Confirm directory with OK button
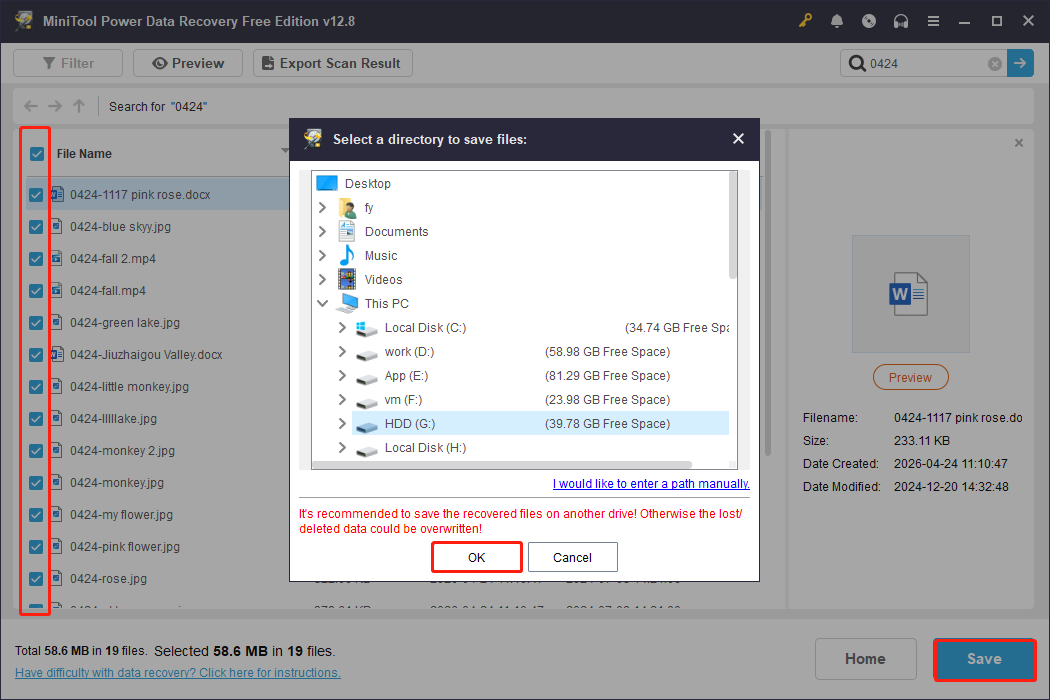This screenshot has width=1050, height=700. pyautogui.click(x=477, y=557)
